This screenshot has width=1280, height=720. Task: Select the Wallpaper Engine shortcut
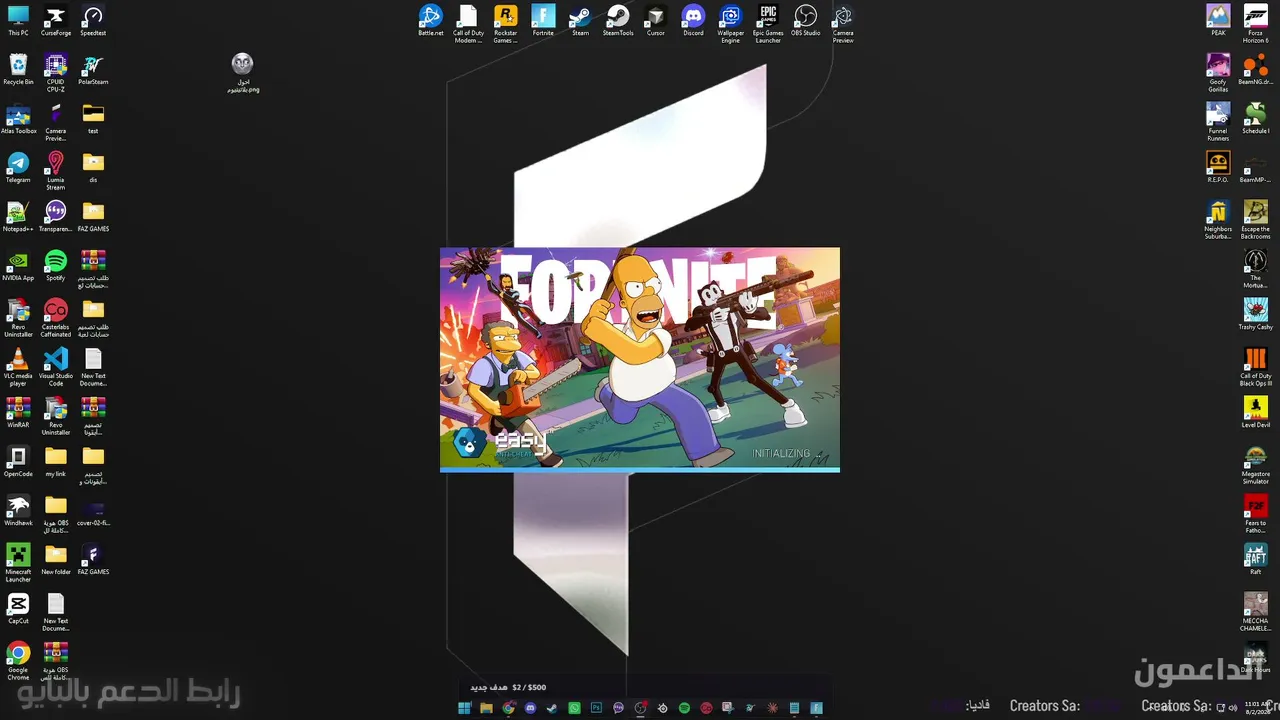click(x=730, y=24)
